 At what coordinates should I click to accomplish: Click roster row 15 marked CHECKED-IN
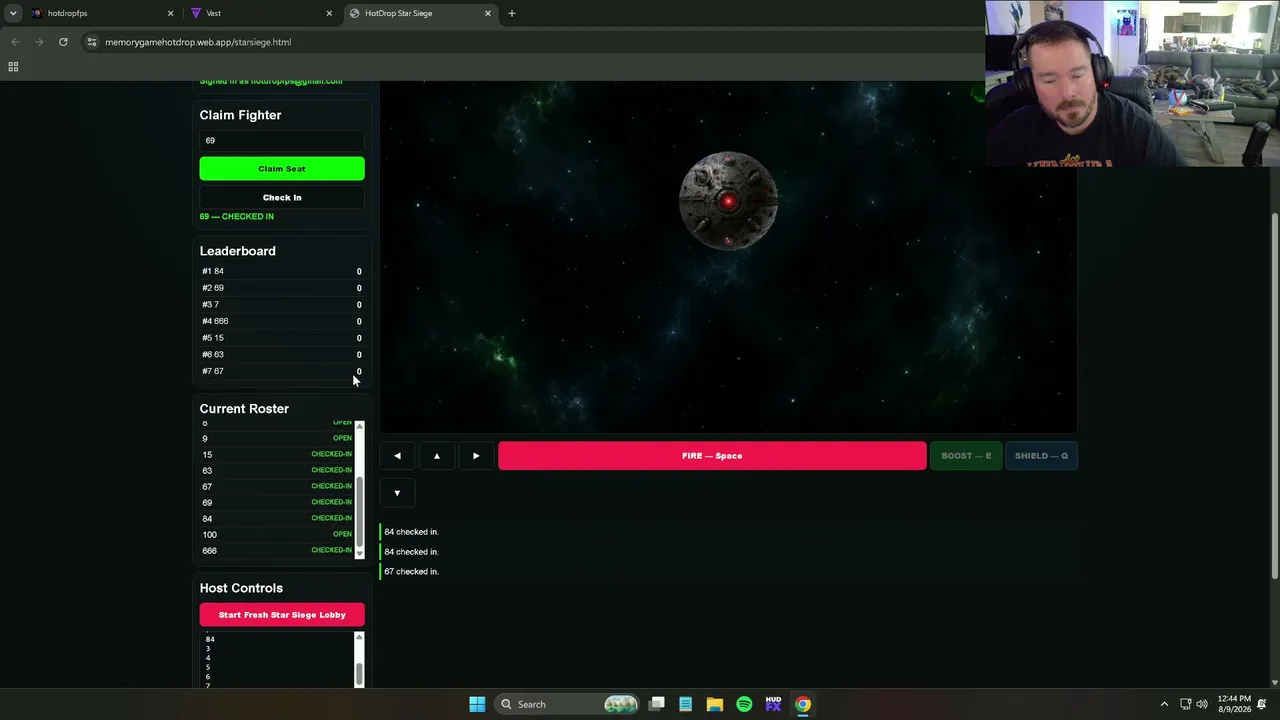[x=277, y=455]
